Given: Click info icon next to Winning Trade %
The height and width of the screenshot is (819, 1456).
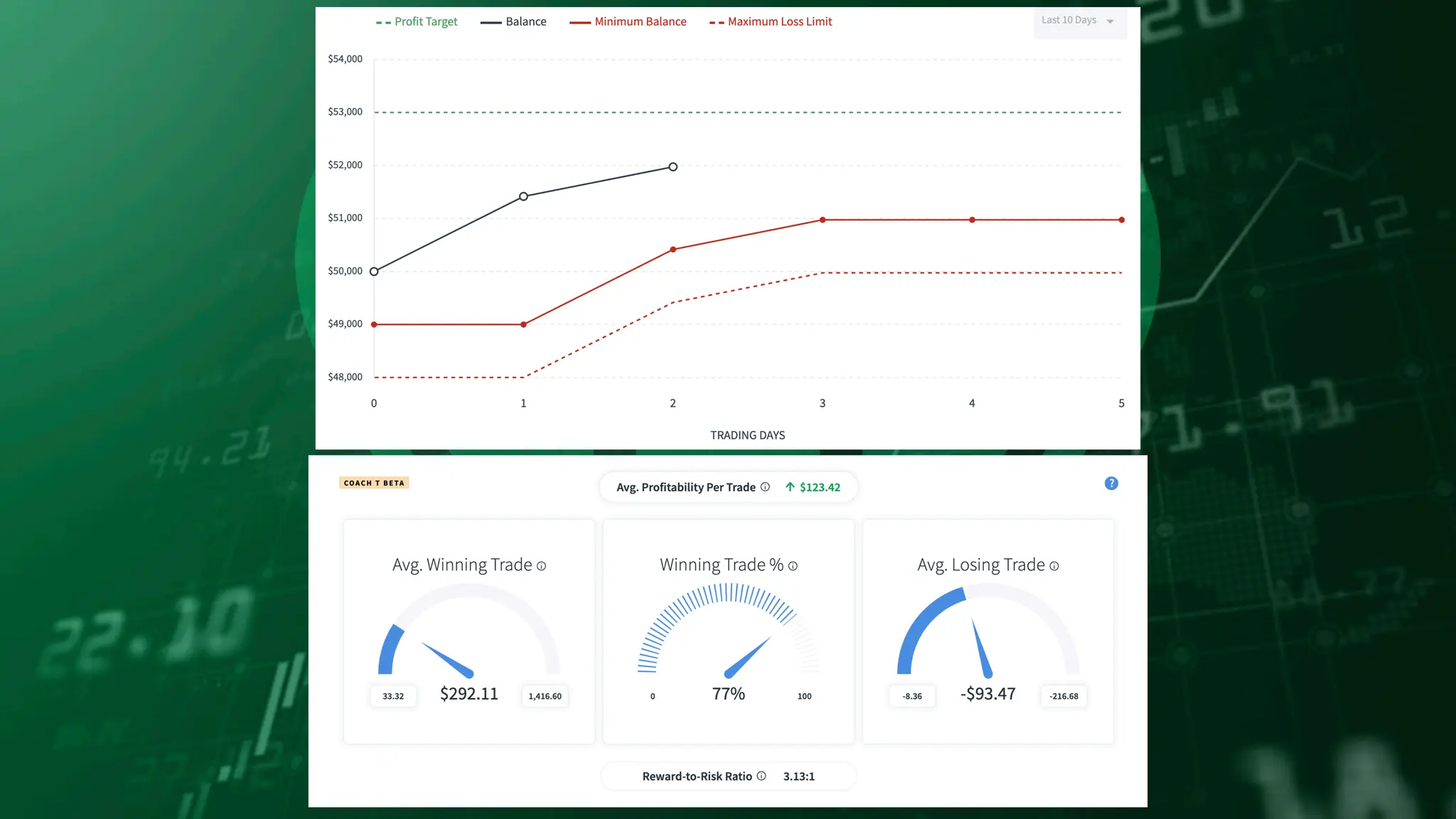Looking at the screenshot, I should (x=793, y=566).
